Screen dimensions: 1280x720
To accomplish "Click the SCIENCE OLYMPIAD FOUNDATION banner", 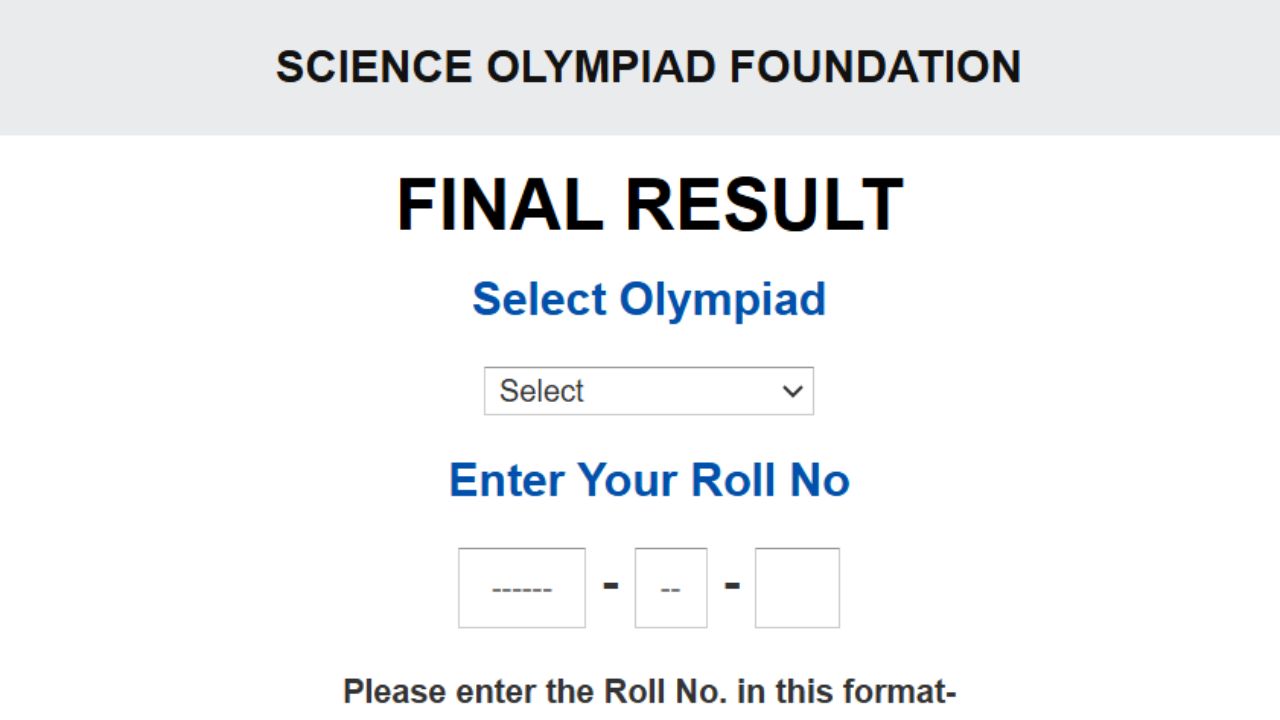I will 649,67.
